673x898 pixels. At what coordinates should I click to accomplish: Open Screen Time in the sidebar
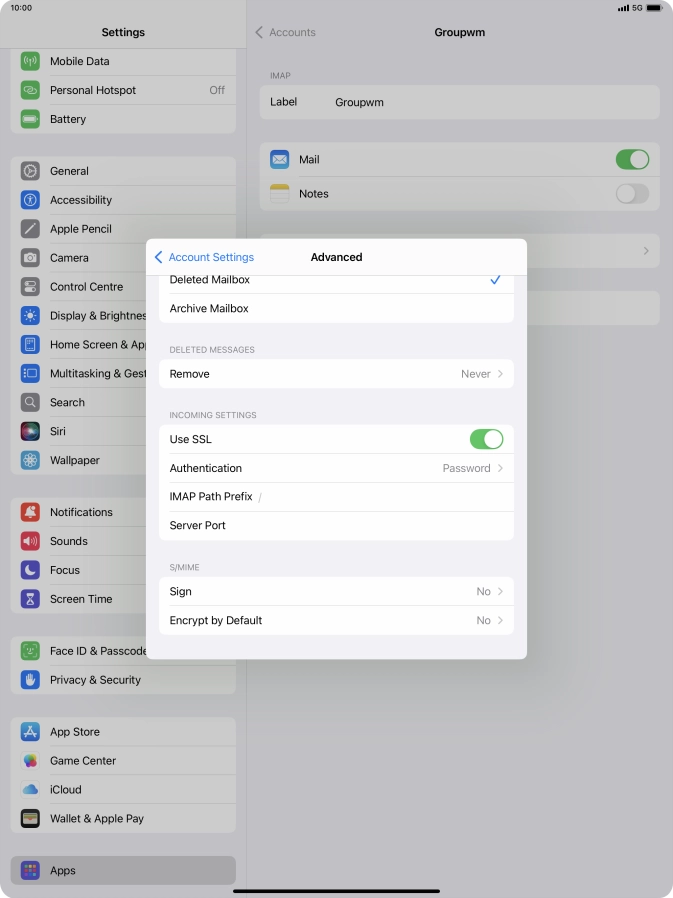(80, 599)
